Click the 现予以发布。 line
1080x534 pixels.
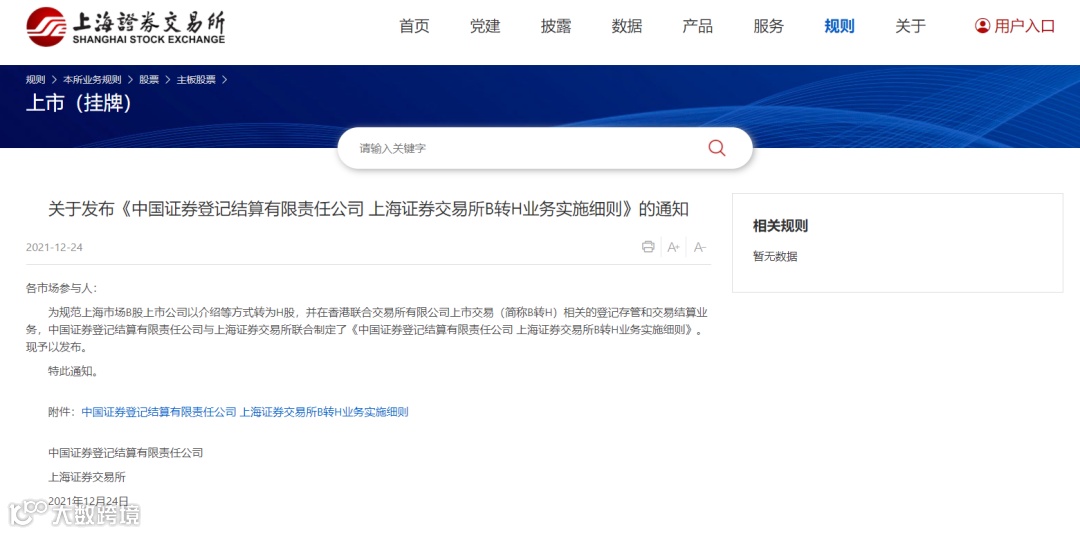point(56,348)
